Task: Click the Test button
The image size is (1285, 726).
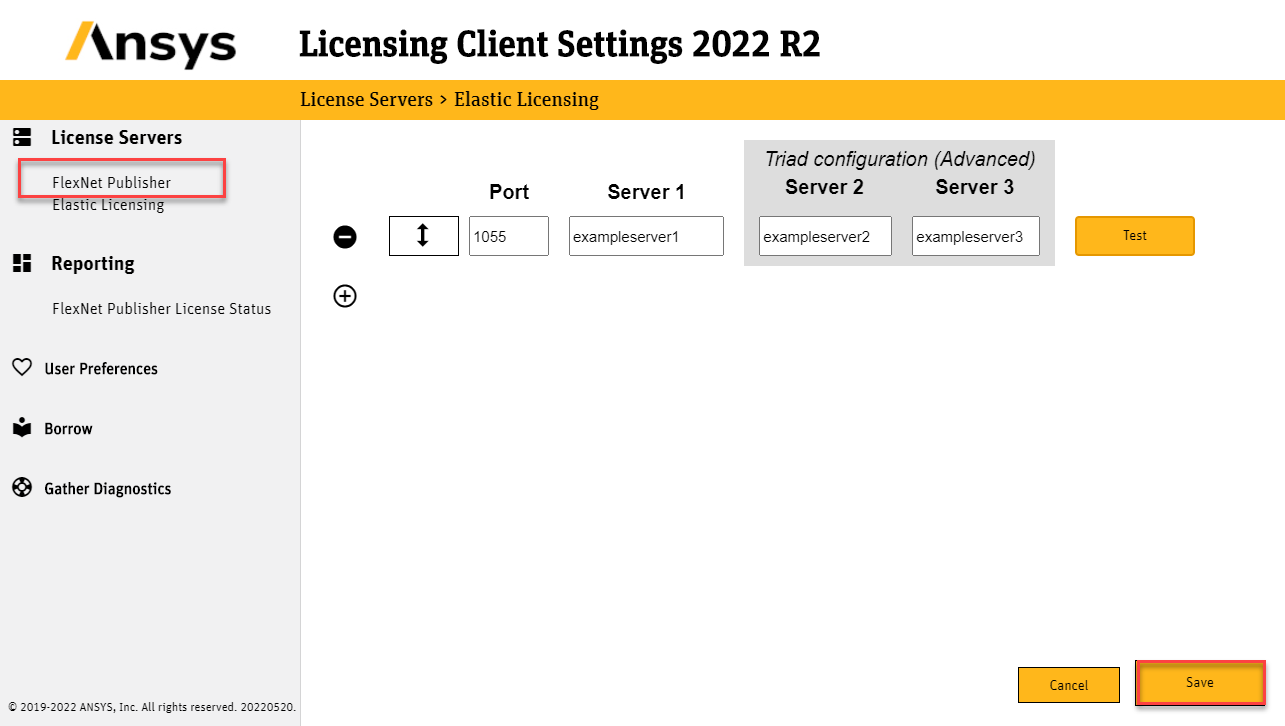Action: coord(1135,236)
